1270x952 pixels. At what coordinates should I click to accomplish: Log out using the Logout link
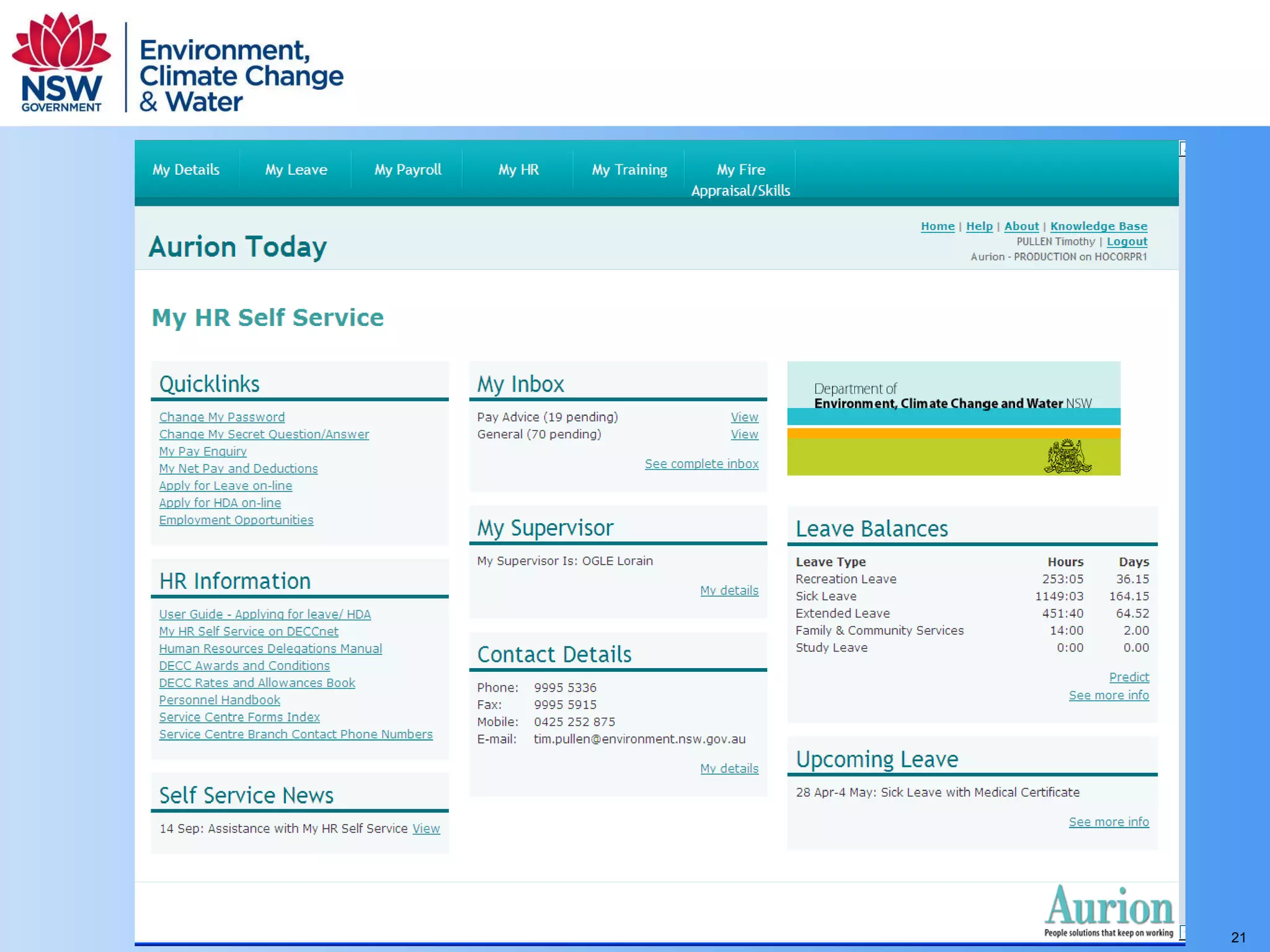click(x=1127, y=242)
